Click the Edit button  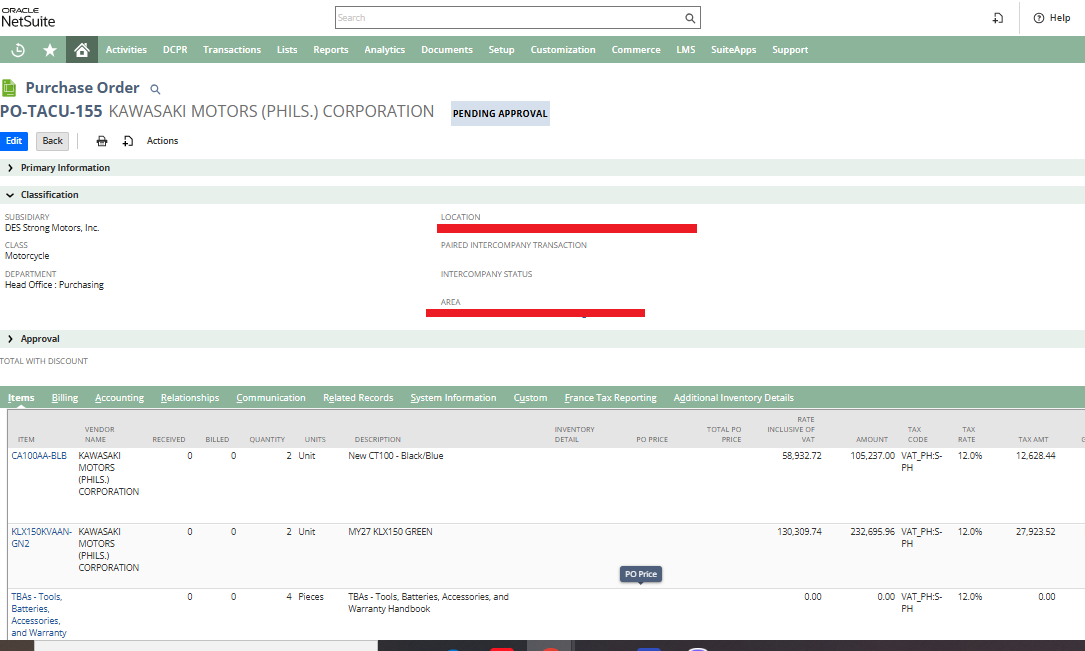[x=14, y=141]
